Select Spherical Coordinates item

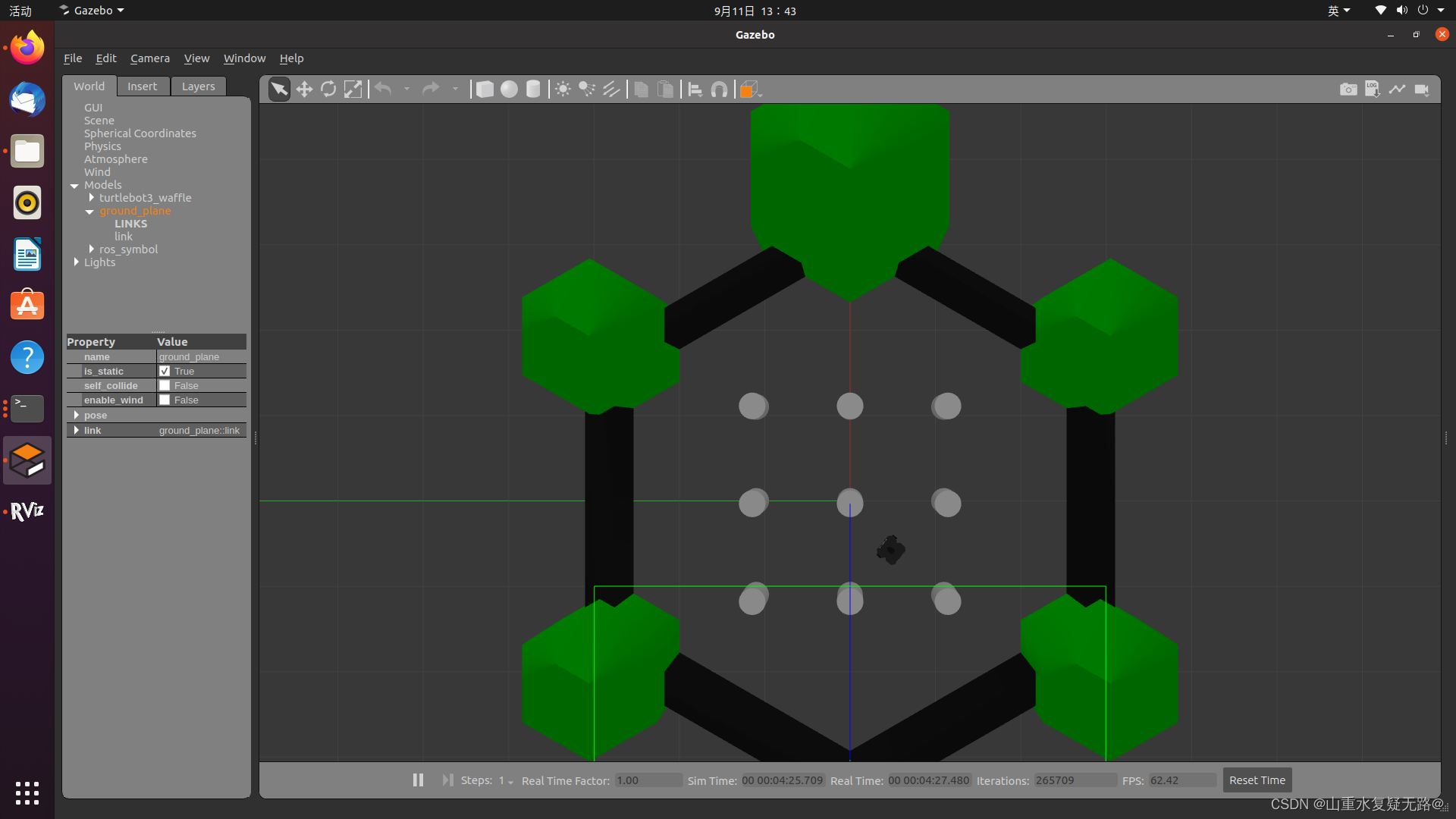coord(140,133)
